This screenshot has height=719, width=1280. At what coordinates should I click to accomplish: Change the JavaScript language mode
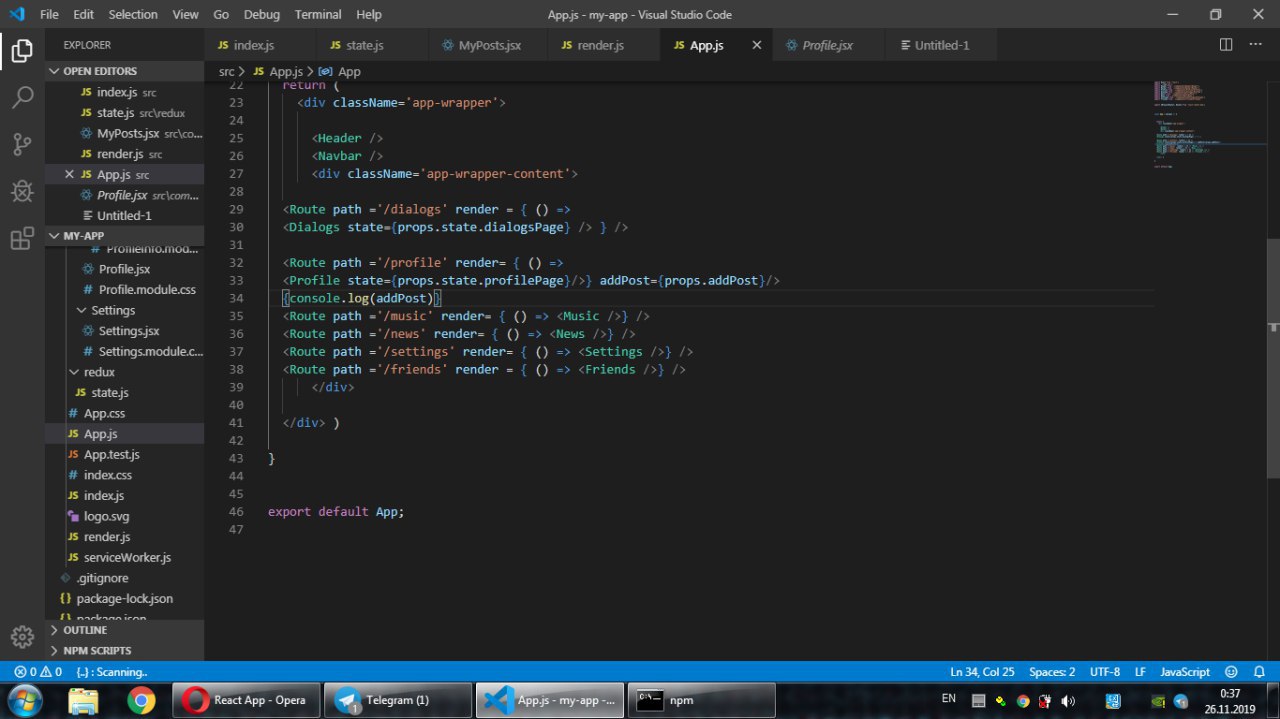click(x=1184, y=672)
